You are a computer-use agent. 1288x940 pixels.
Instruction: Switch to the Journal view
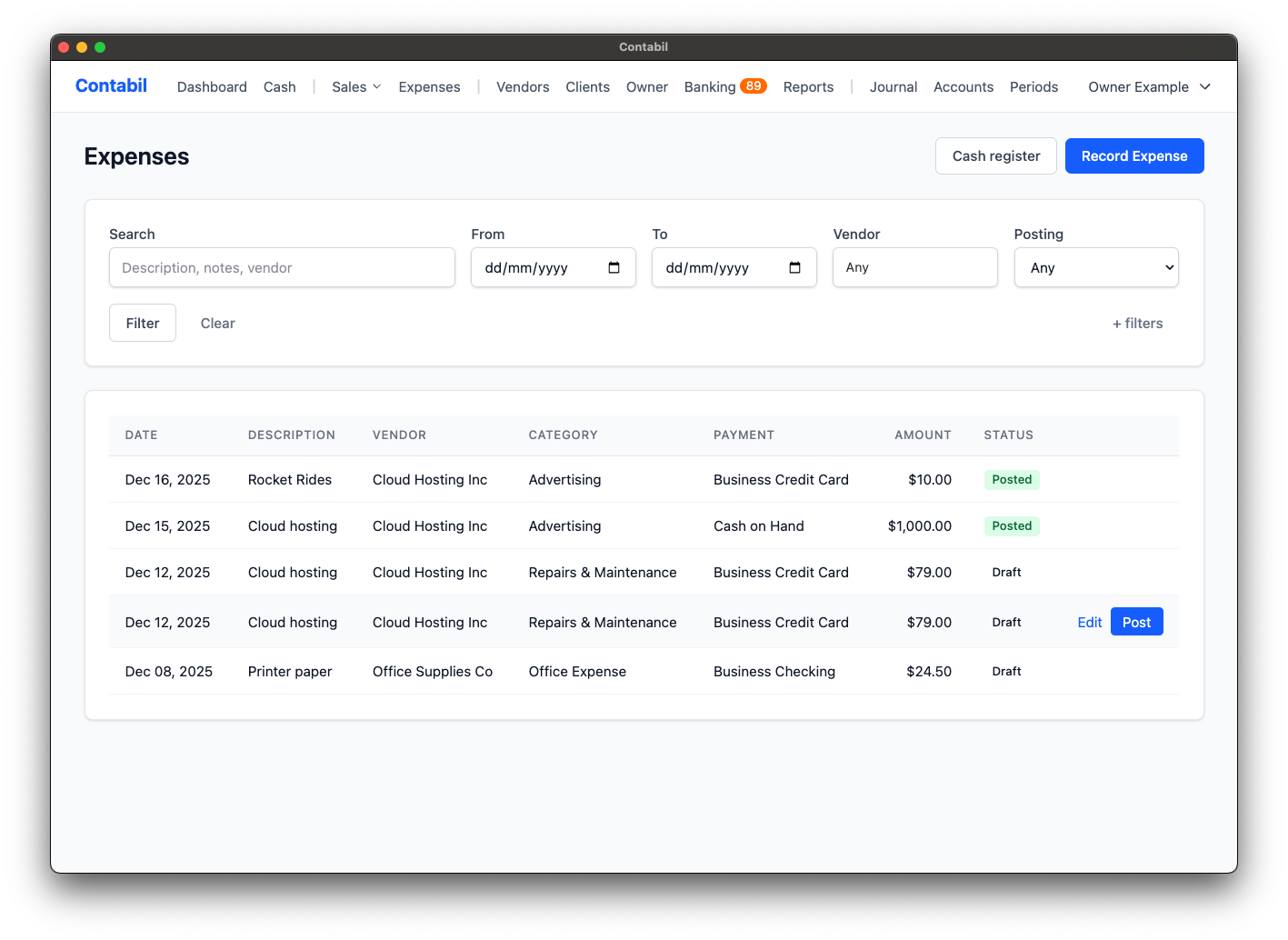pos(893,86)
